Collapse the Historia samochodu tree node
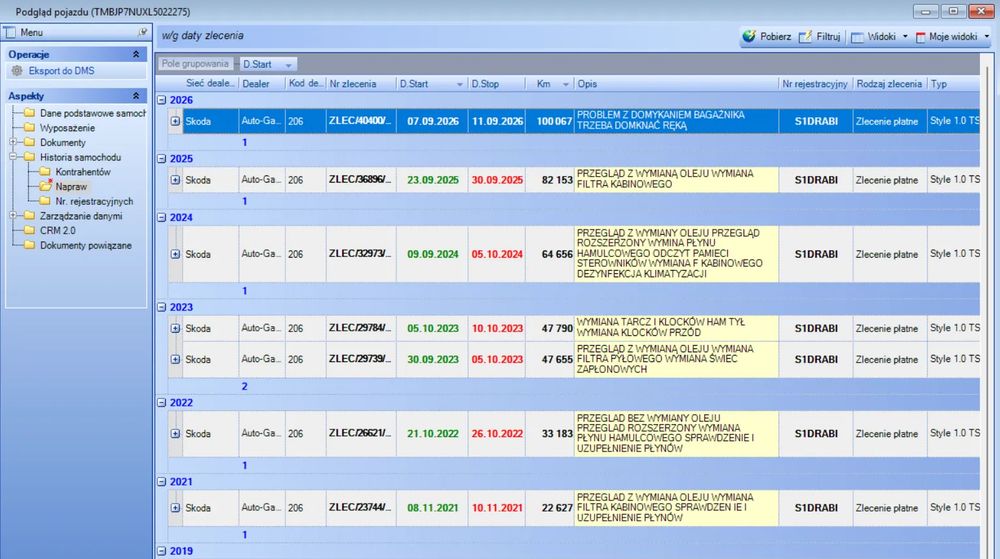Viewport: 1000px width, 559px height. click(x=13, y=157)
